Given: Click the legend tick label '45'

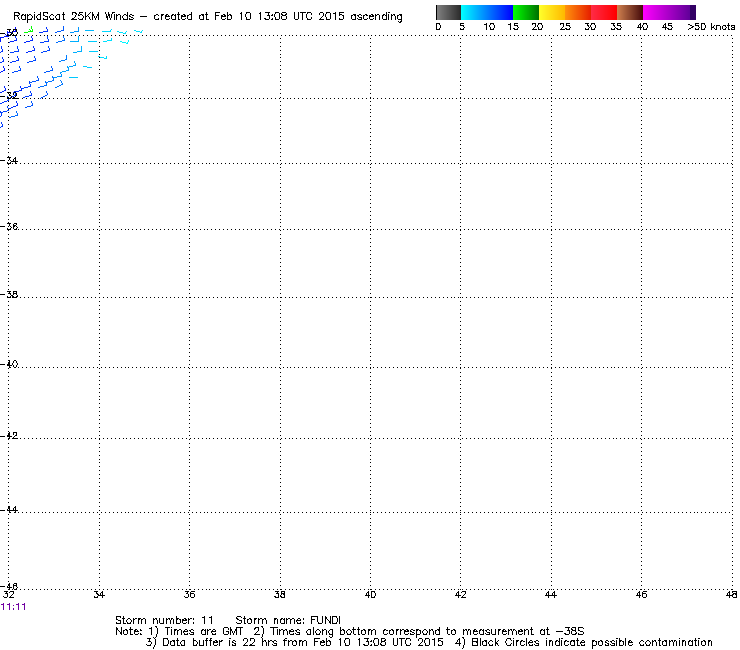Looking at the screenshot, I should [667, 27].
